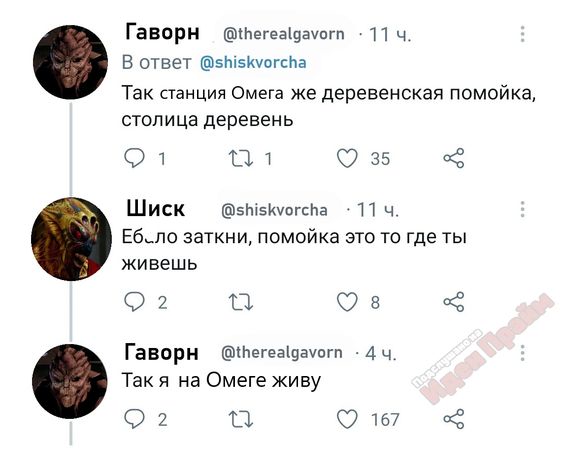Share Гаворн's first tweet
The height and width of the screenshot is (474, 564).
click(454, 158)
